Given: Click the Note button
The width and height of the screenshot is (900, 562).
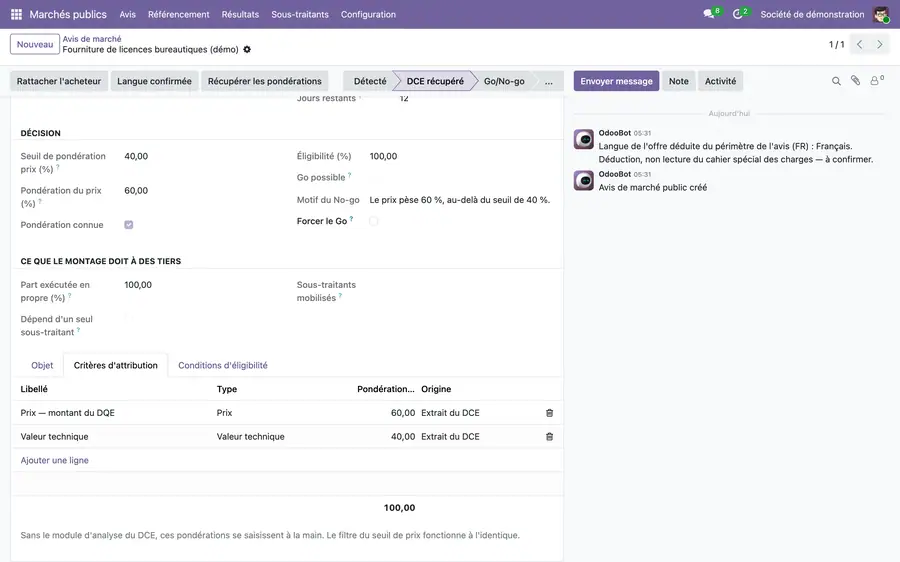Looking at the screenshot, I should (x=678, y=81).
